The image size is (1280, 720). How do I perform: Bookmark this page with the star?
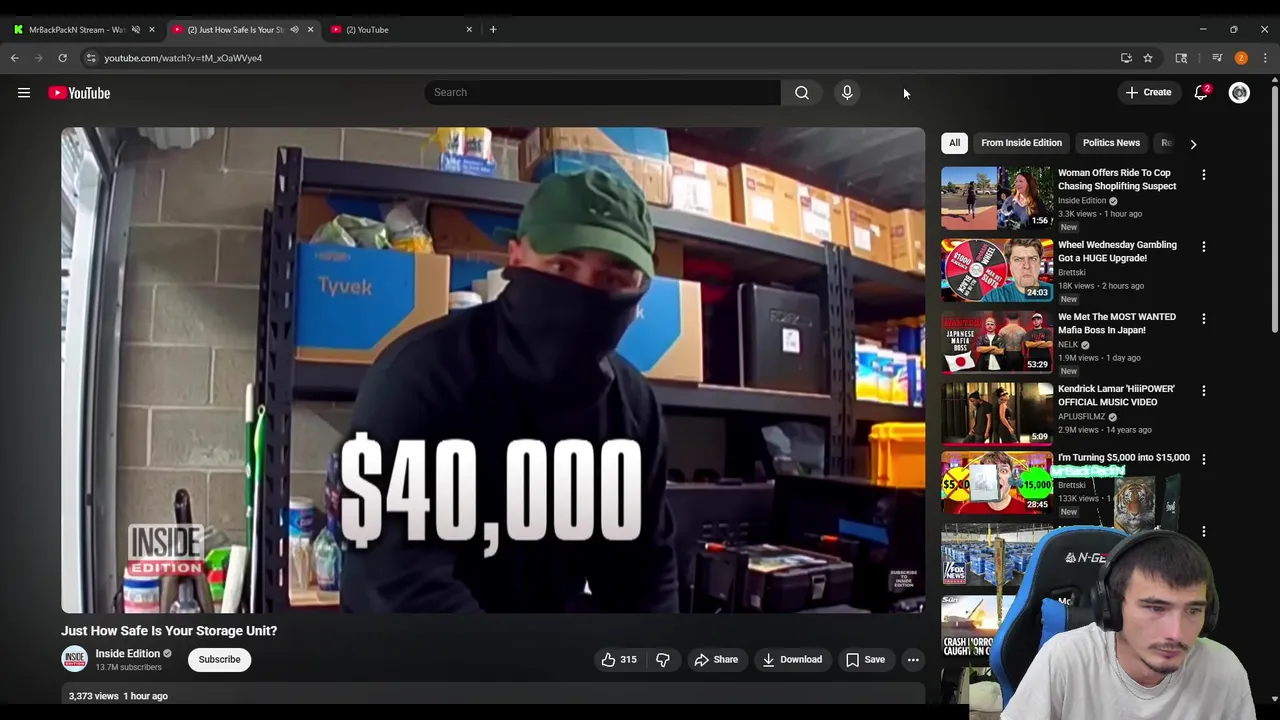click(1148, 58)
